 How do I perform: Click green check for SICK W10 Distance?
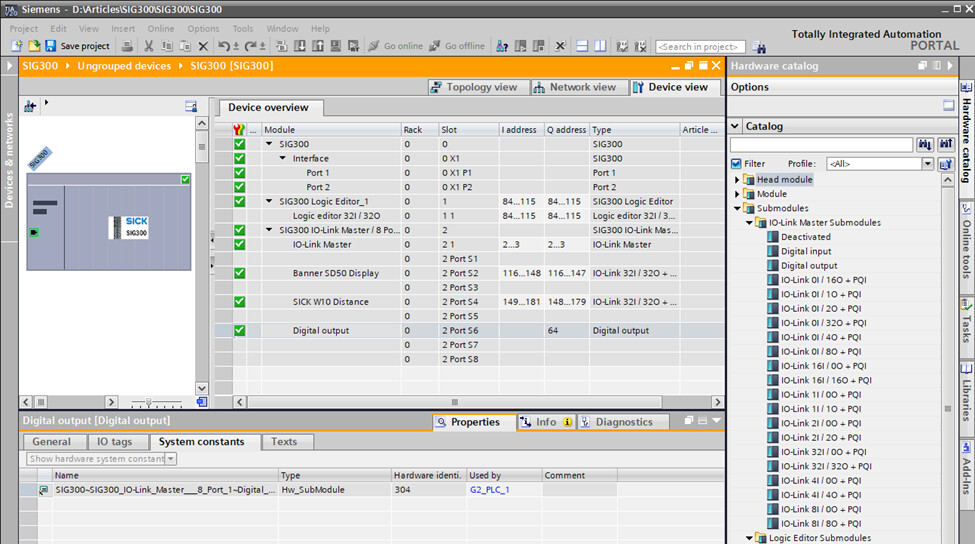click(x=239, y=302)
